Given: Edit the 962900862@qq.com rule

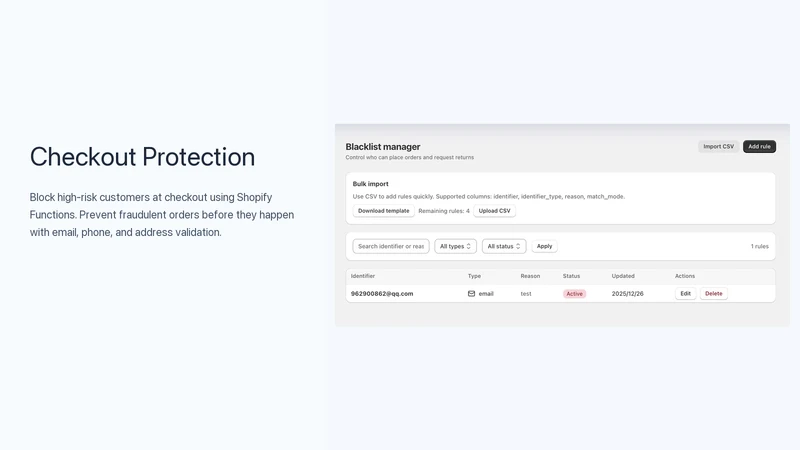Looking at the screenshot, I should [685, 294].
